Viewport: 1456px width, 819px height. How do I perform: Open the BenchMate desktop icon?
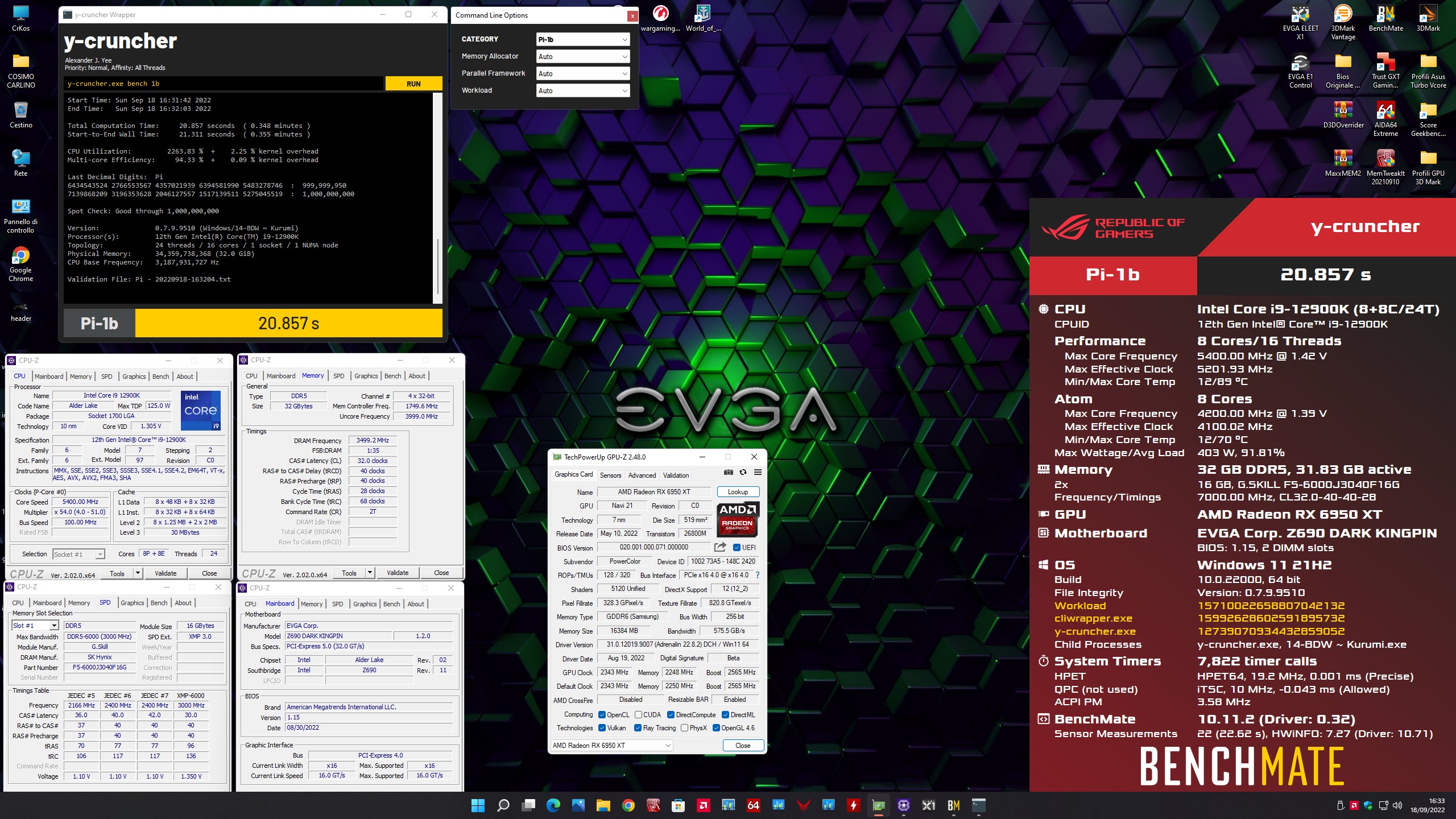click(x=1385, y=19)
